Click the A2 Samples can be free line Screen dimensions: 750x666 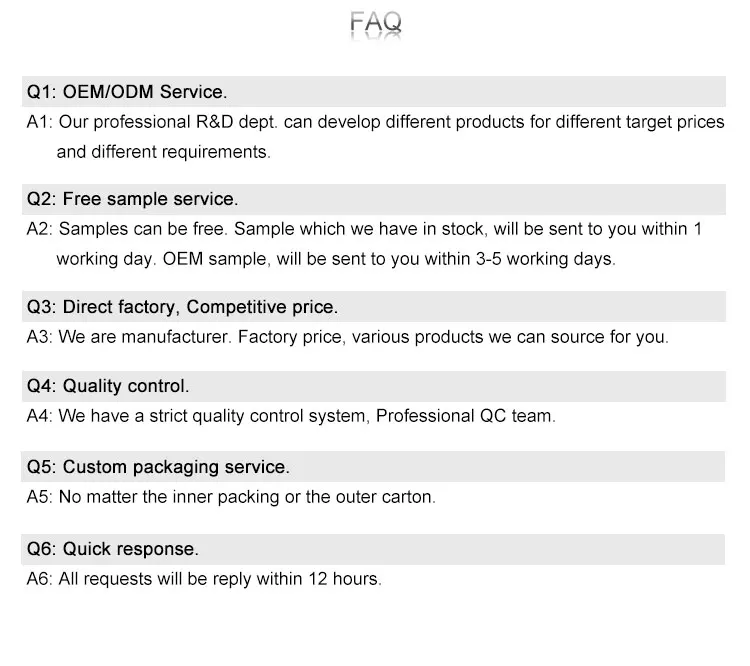pyautogui.click(x=364, y=229)
